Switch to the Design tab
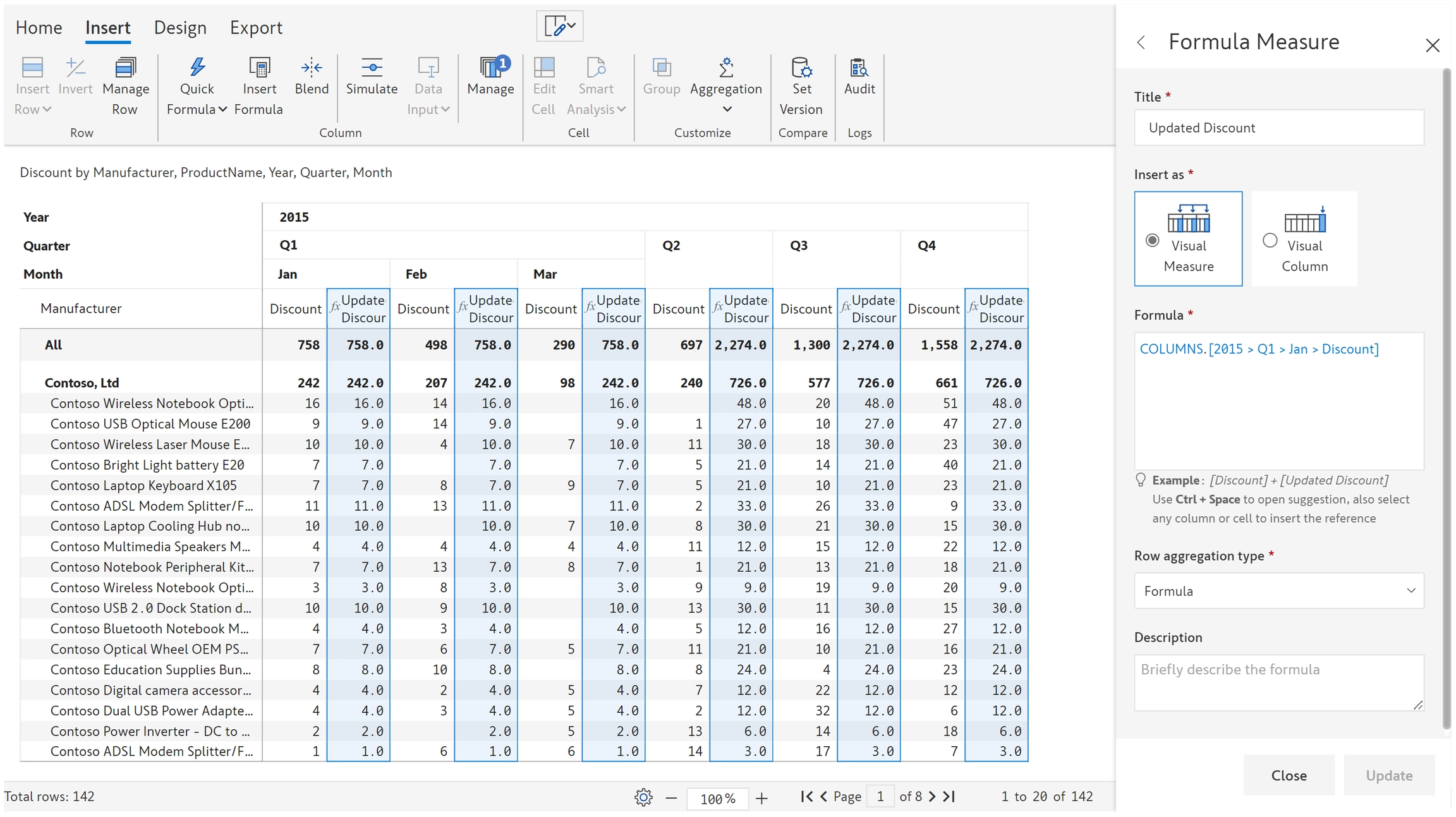Screen dimensions: 1456x817 coord(180,28)
